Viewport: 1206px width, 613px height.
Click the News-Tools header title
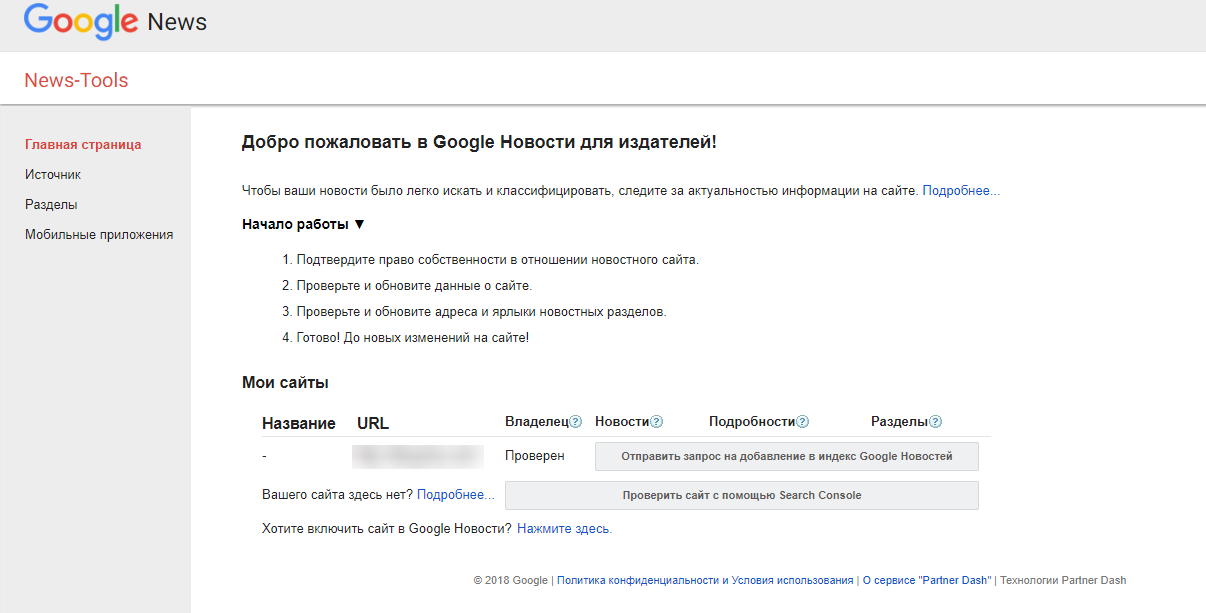[x=76, y=81]
